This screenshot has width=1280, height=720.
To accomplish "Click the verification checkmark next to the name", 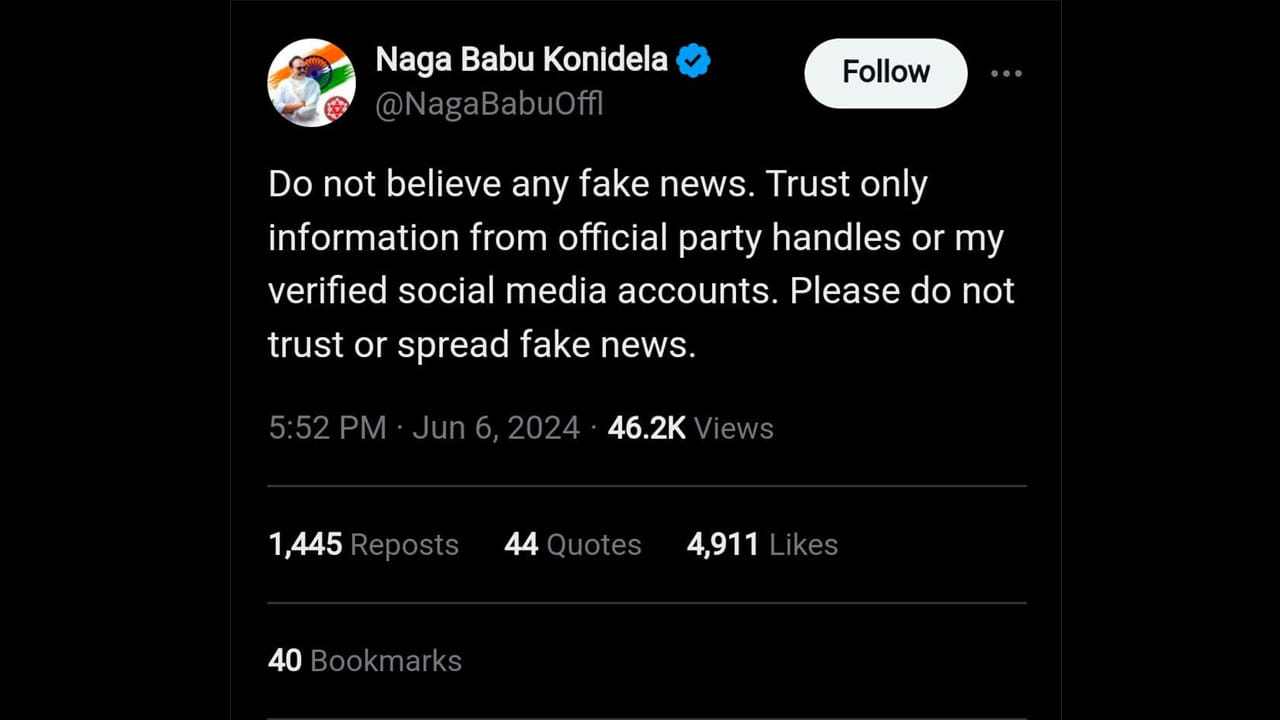I will tap(694, 59).
